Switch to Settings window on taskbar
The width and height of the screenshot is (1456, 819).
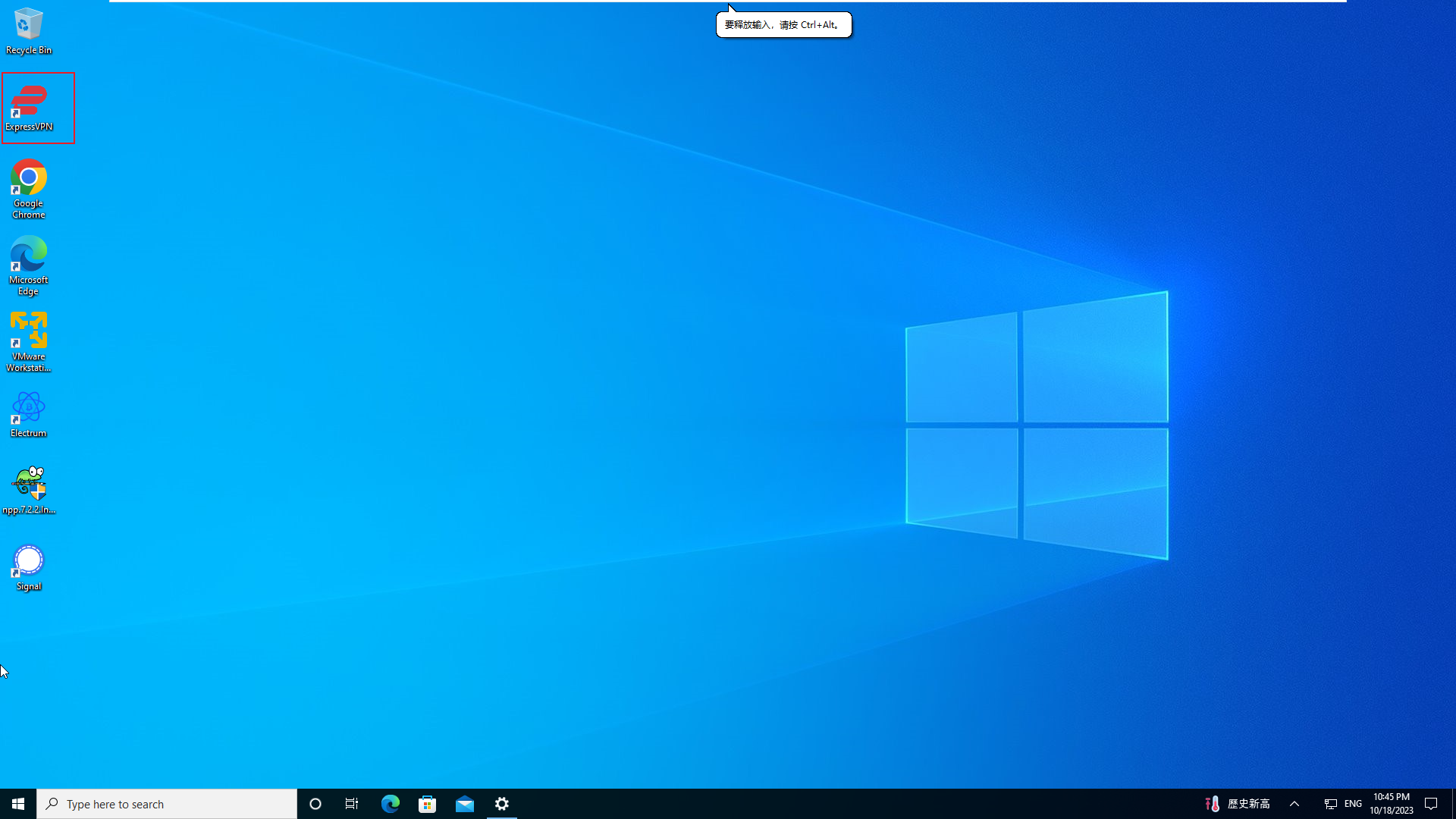coord(502,804)
